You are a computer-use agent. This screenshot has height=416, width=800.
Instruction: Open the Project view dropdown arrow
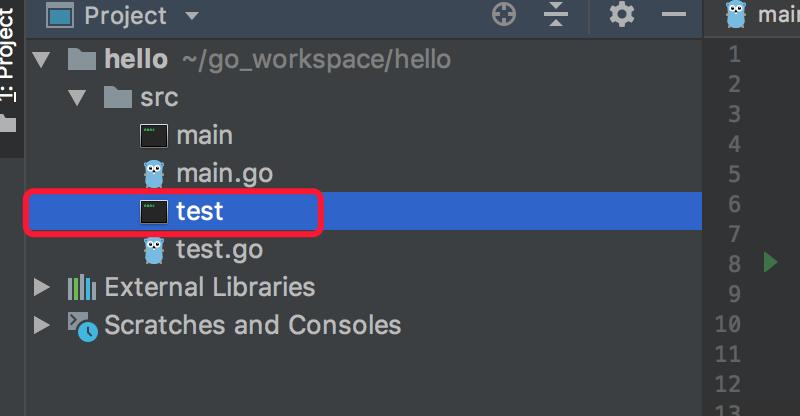tap(192, 16)
